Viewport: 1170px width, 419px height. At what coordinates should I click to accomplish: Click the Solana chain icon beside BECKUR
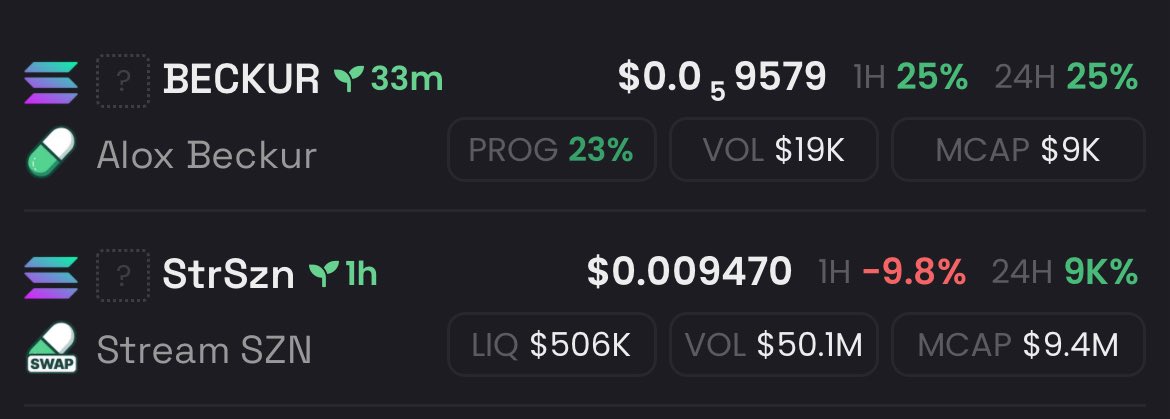click(51, 82)
